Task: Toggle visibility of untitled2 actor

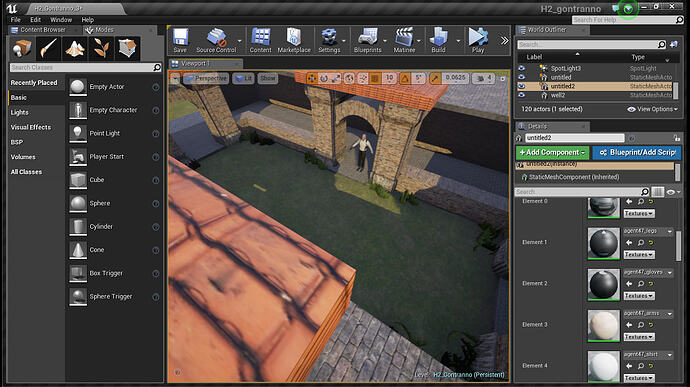Action: [521, 86]
